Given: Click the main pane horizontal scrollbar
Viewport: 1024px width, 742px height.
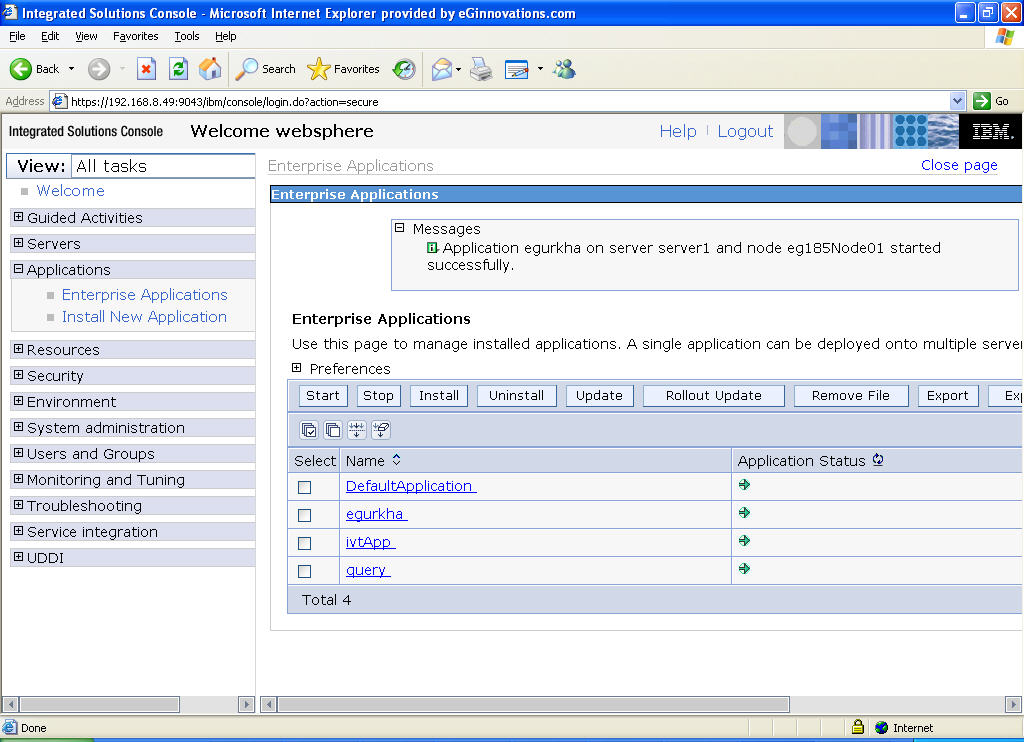Looking at the screenshot, I should click(x=534, y=704).
